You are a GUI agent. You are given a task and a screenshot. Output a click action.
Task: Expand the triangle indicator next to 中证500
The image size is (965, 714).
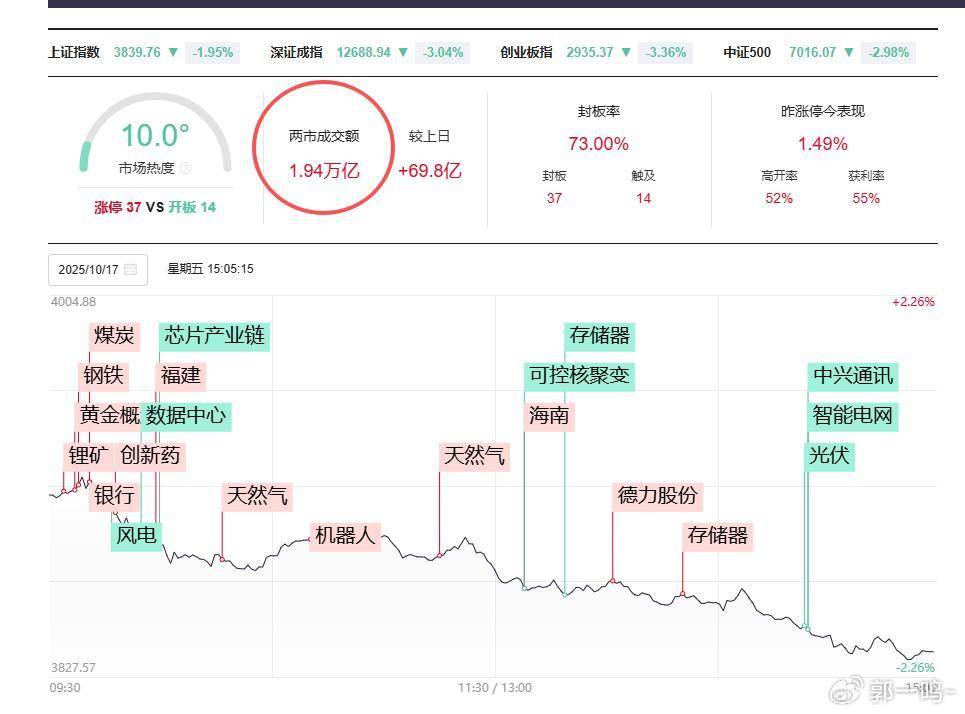tap(848, 51)
